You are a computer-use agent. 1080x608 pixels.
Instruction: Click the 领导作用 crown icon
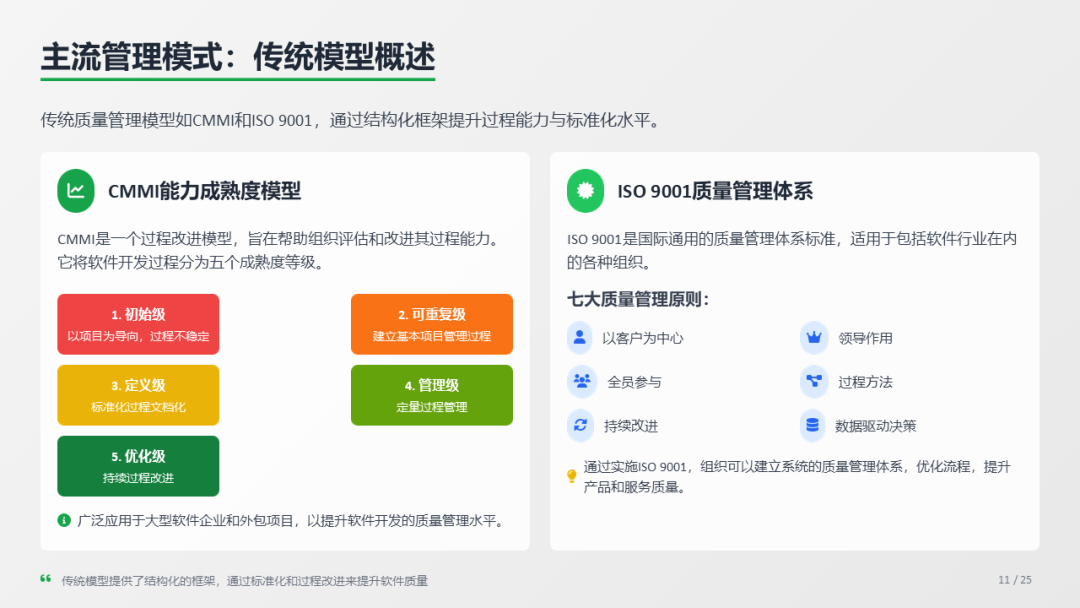814,337
